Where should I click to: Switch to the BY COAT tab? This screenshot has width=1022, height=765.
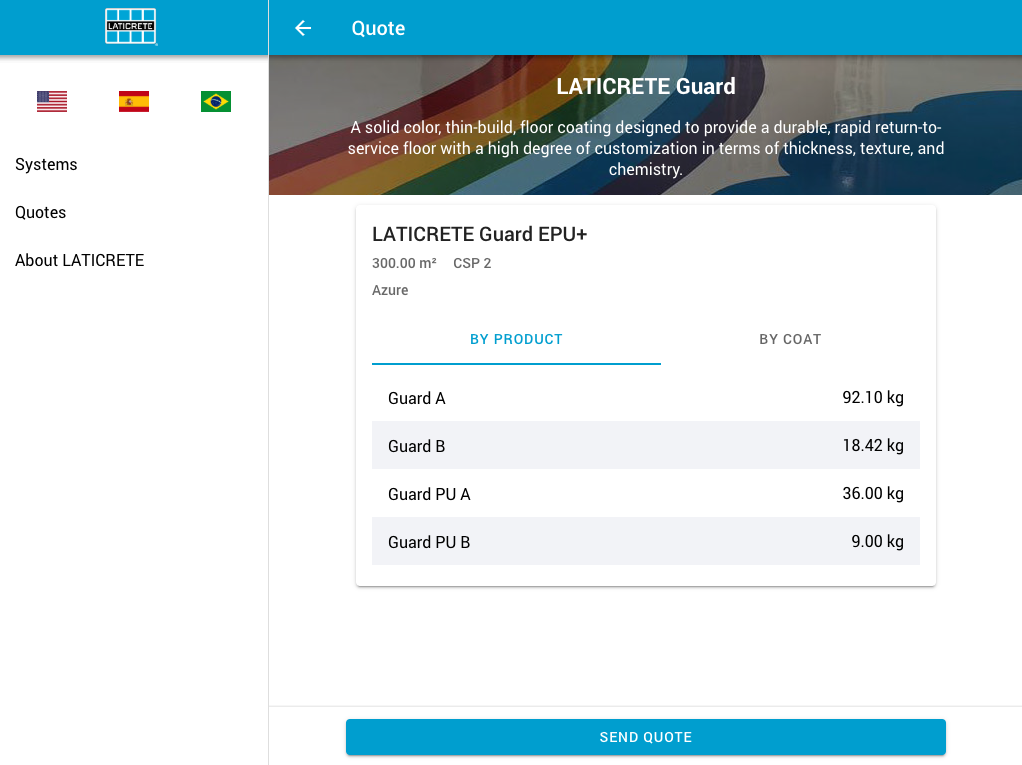790,339
